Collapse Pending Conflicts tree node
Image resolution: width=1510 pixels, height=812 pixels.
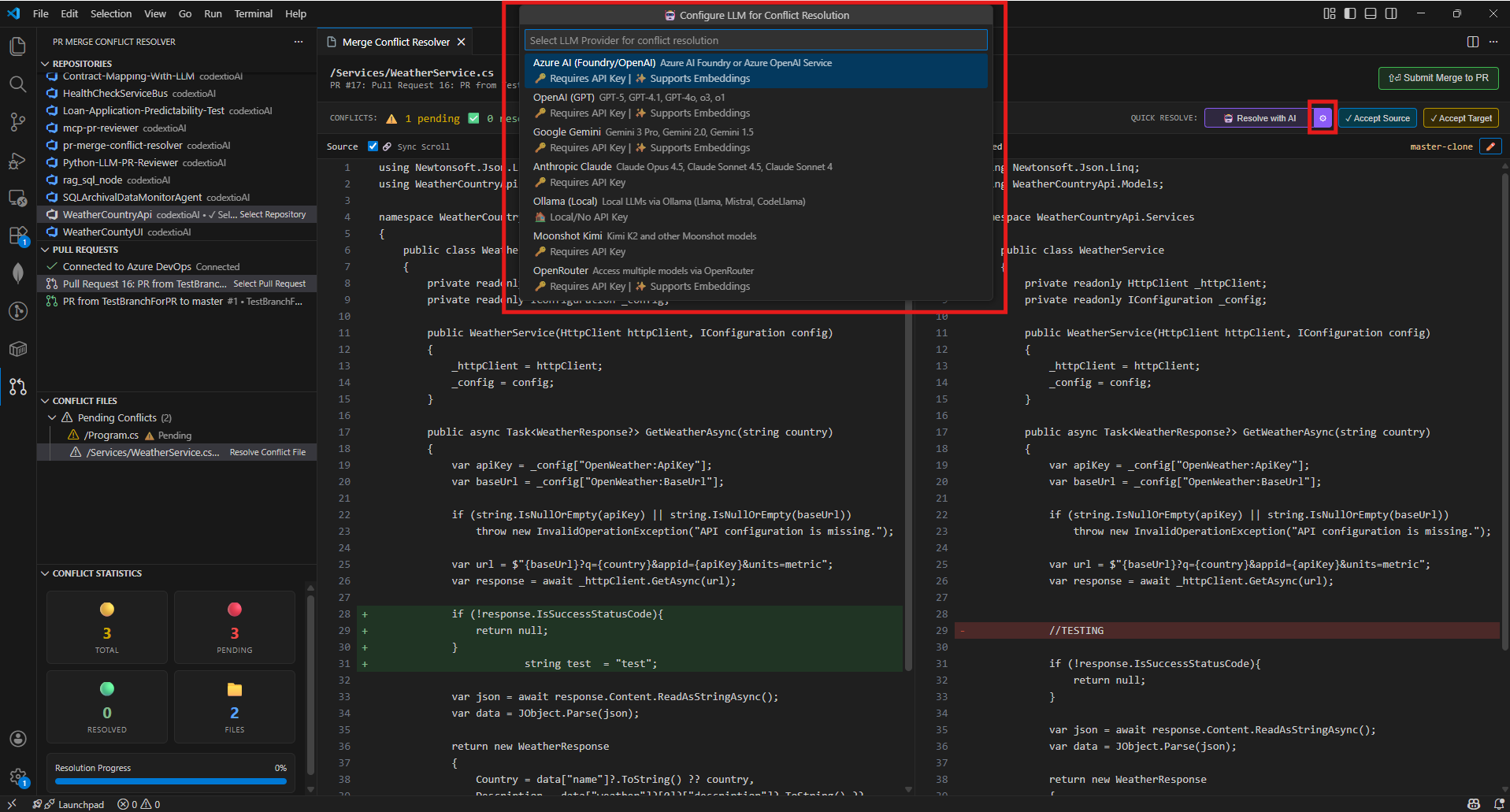[x=52, y=417]
